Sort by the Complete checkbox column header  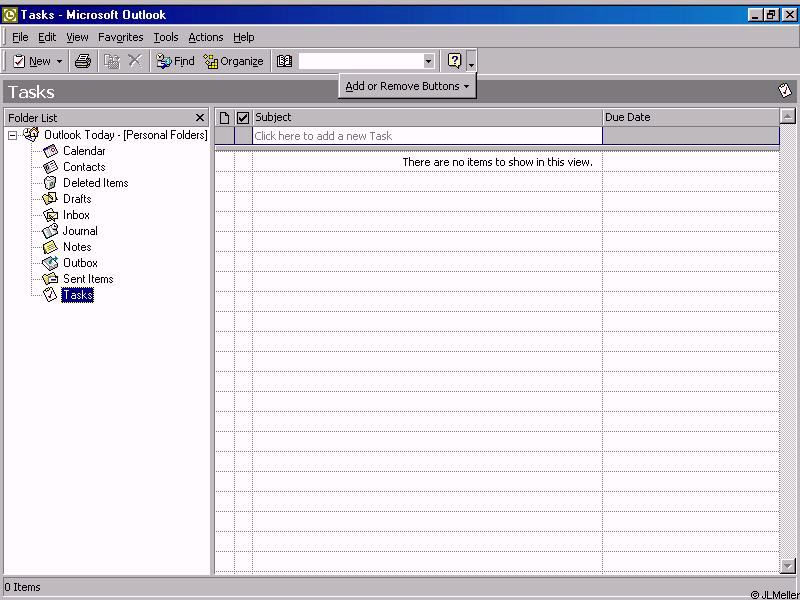pos(243,117)
